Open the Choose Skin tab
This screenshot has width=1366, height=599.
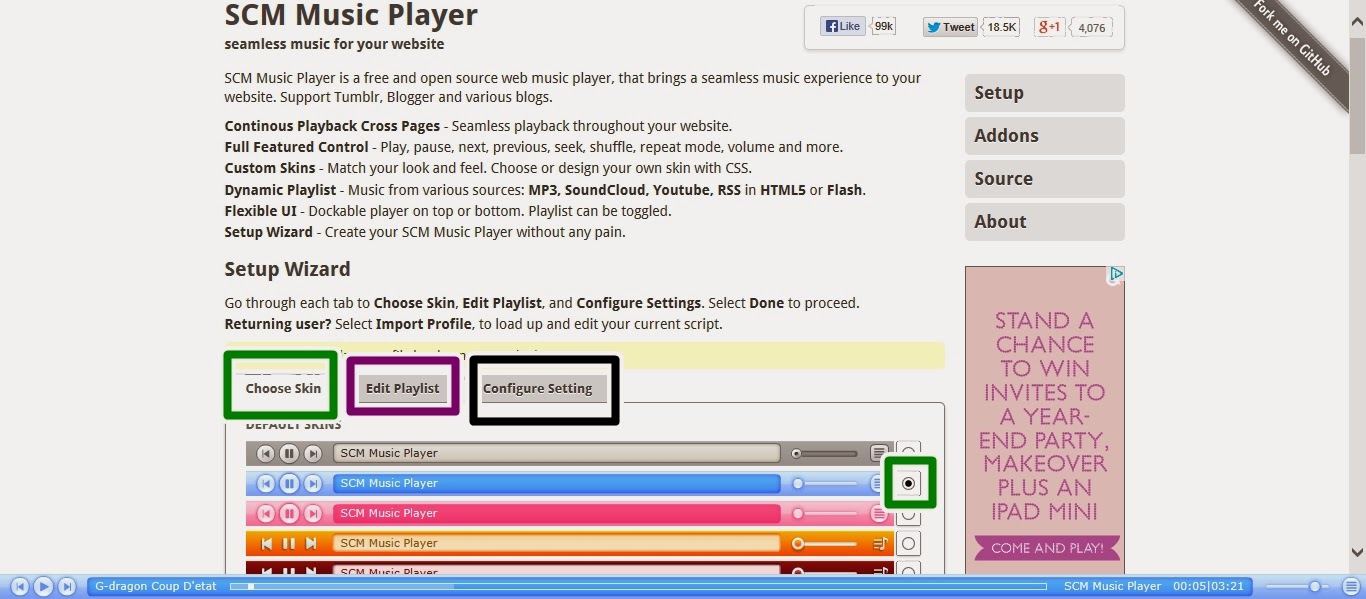[283, 388]
